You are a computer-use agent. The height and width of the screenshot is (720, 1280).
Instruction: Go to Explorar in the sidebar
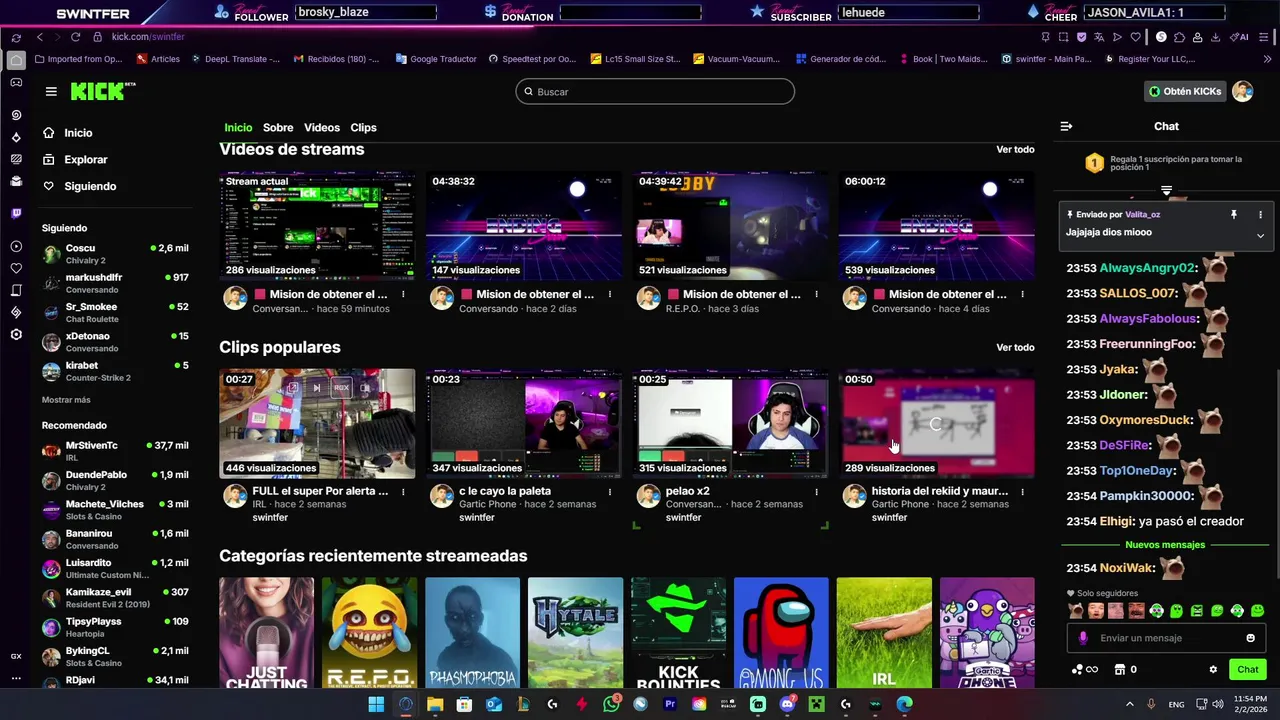[x=75, y=160]
